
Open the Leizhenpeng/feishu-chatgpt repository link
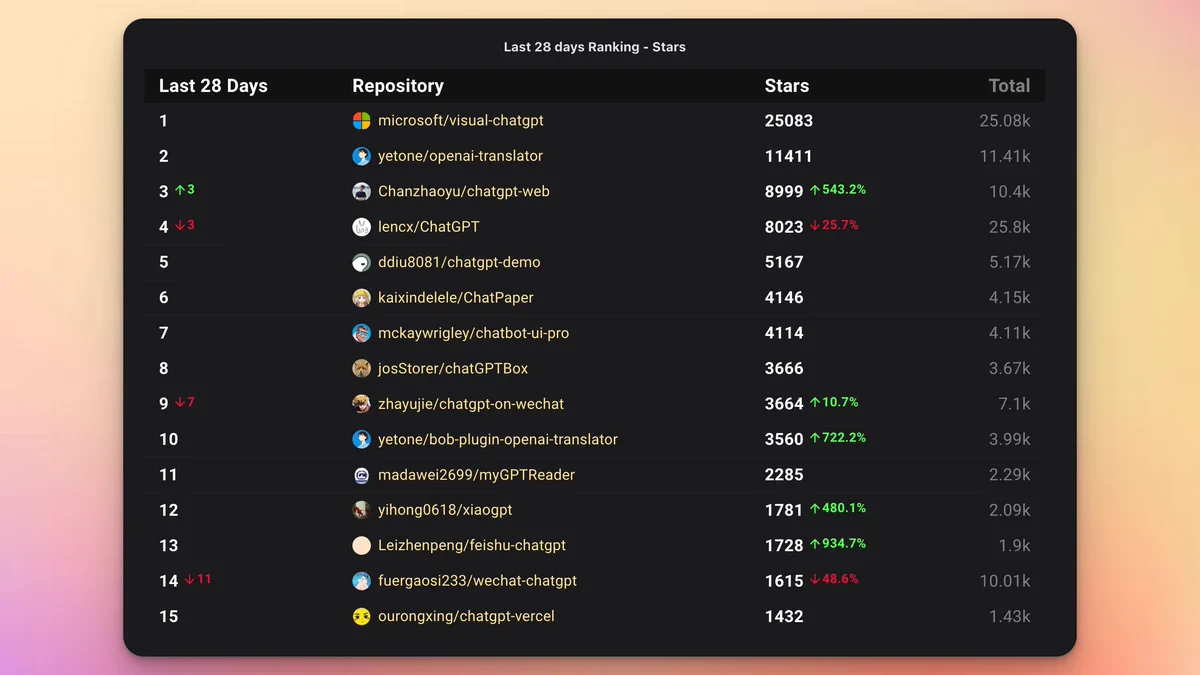pyautogui.click(x=472, y=546)
